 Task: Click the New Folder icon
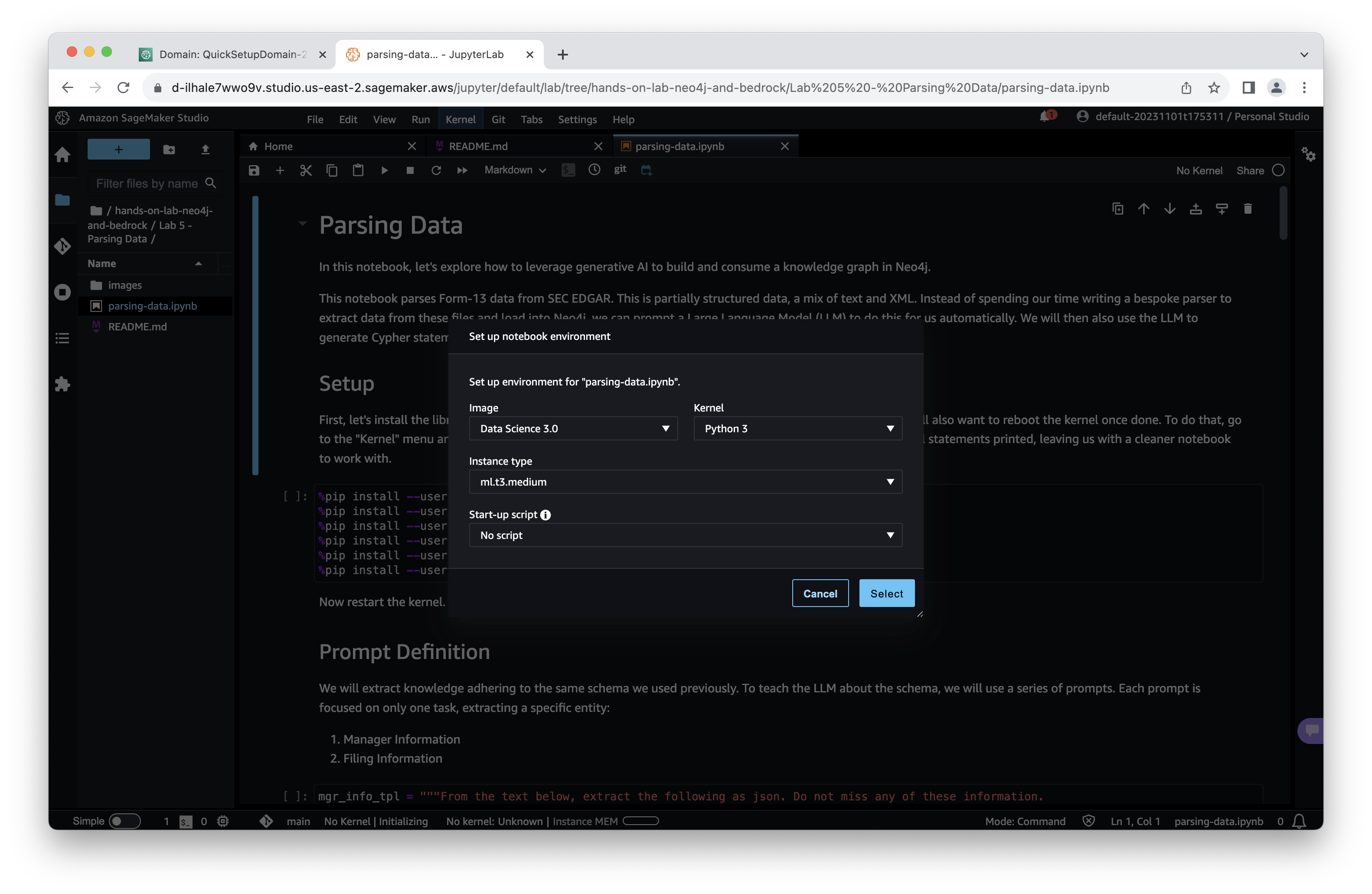coord(169,149)
